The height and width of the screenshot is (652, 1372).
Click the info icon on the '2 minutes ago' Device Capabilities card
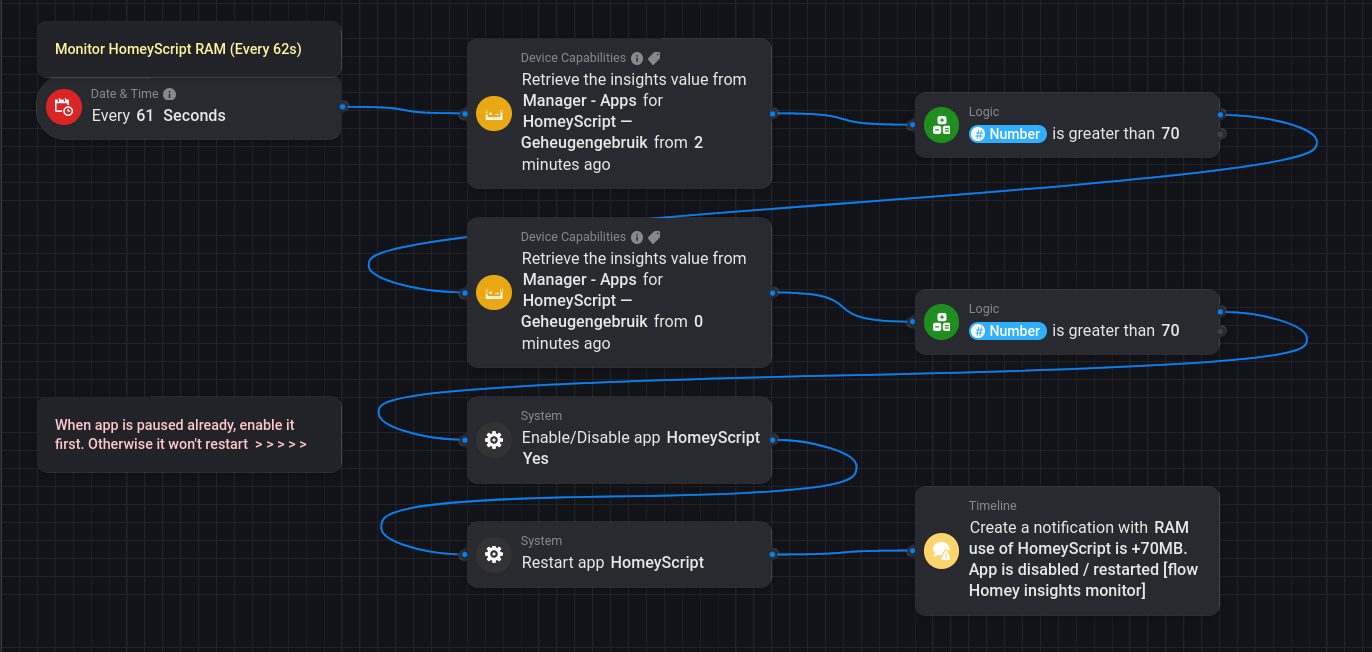[x=637, y=58]
